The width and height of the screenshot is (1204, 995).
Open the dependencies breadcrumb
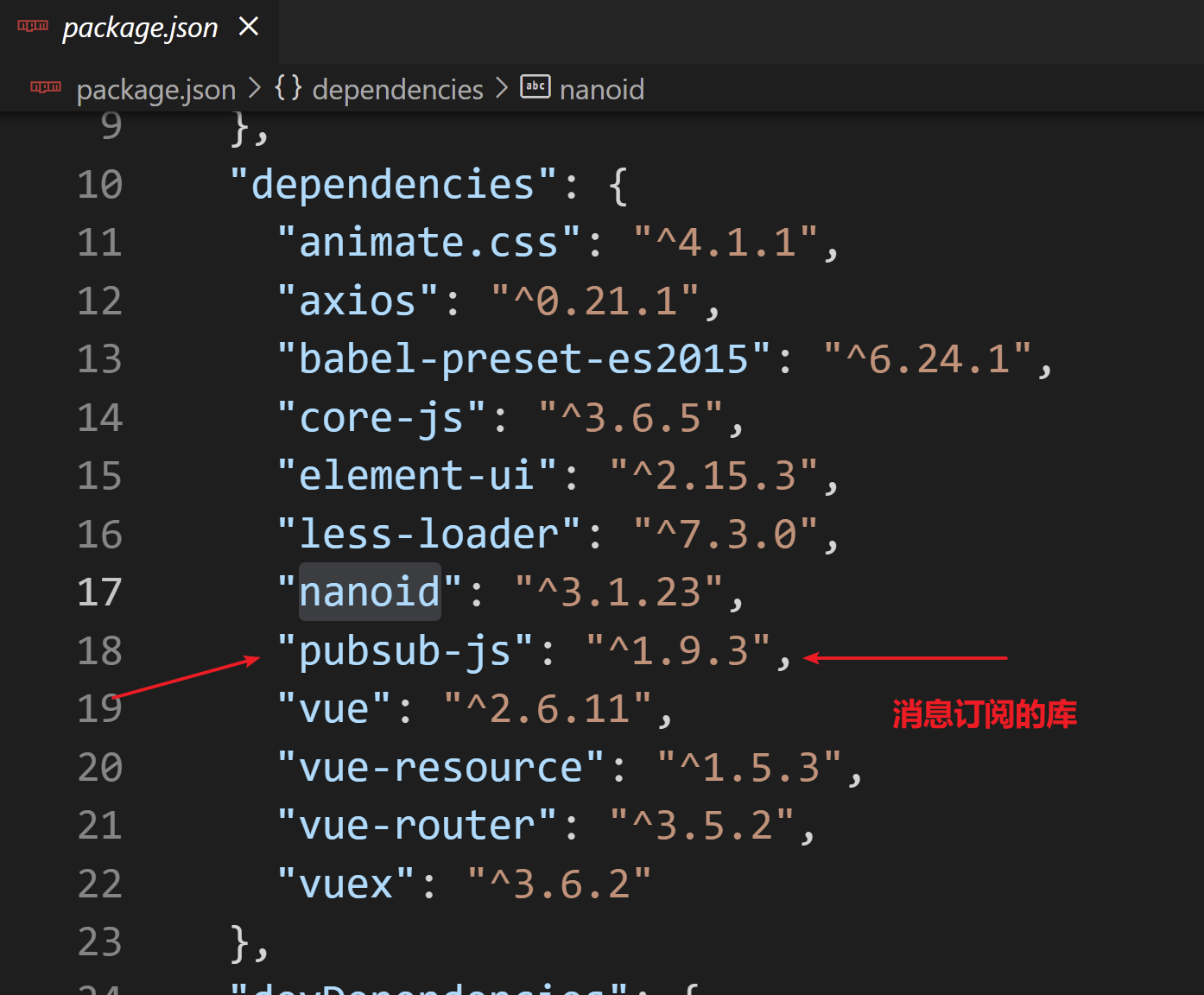(398, 89)
